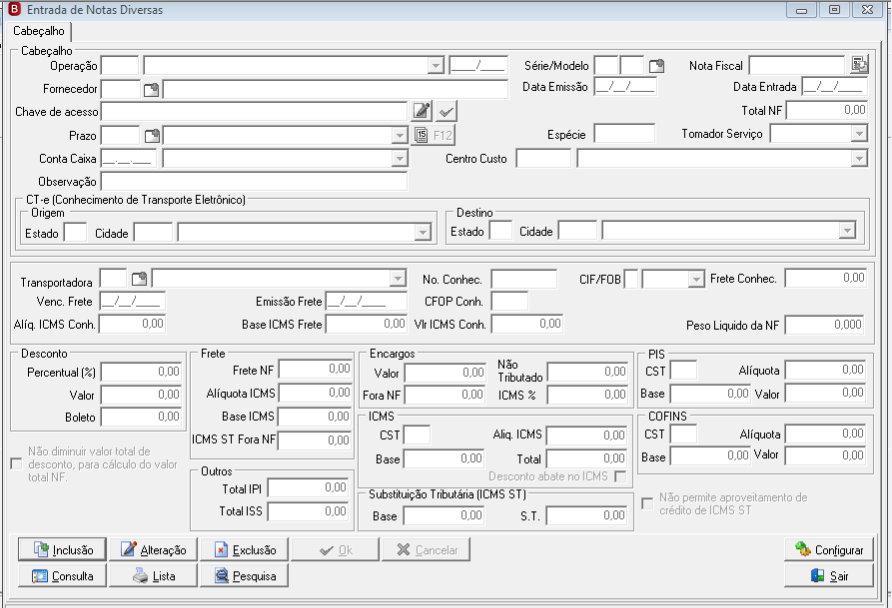Toggle Desconto abate no ICMS checkbox
The image size is (892, 608).
click(621, 477)
